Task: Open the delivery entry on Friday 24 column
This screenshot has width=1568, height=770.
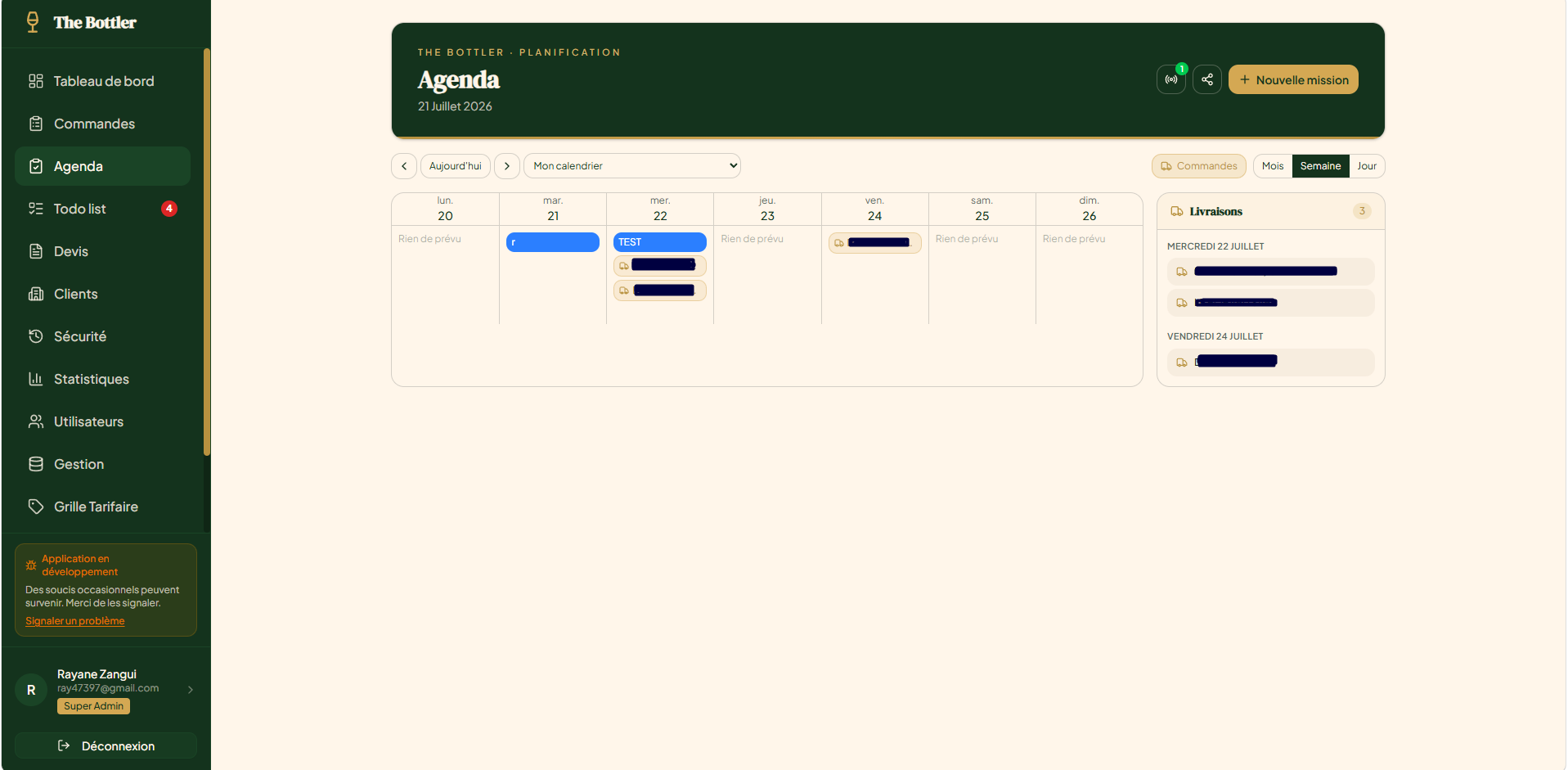Action: pyautogui.click(x=875, y=243)
